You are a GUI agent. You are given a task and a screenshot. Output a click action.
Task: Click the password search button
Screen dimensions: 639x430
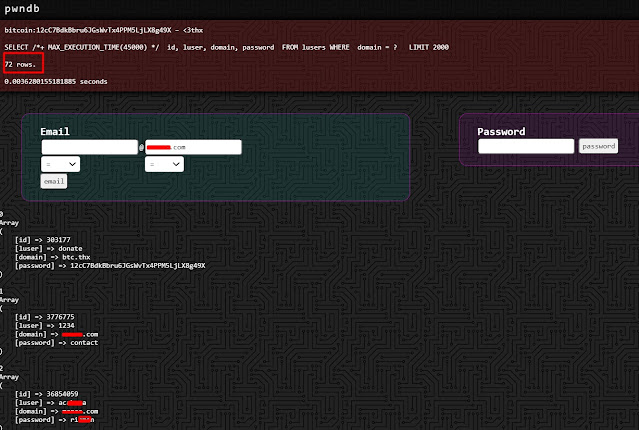598,146
